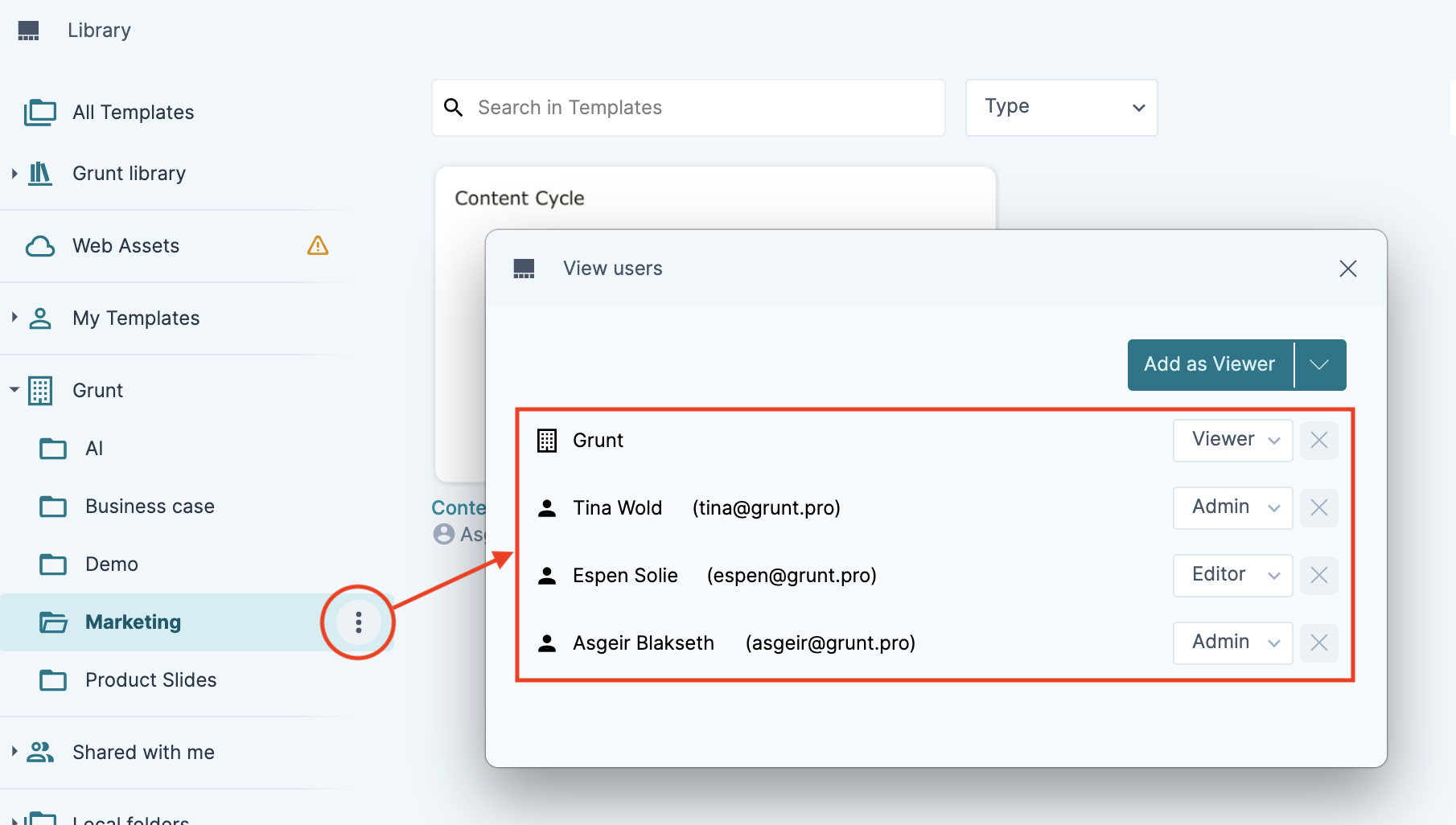
Task: Remove Tina Wold from the user list
Action: pos(1318,508)
